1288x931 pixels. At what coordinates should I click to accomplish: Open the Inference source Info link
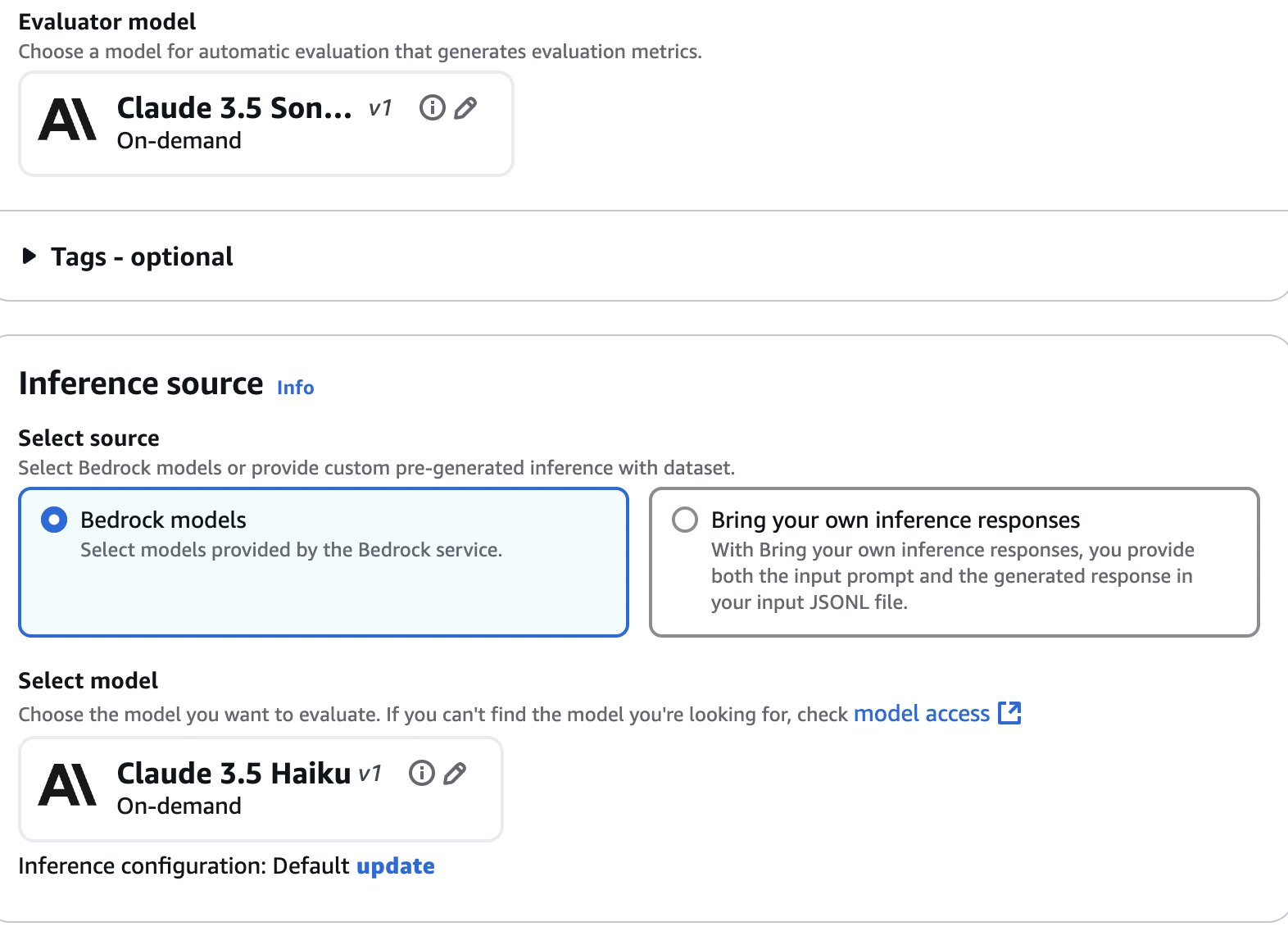click(295, 387)
